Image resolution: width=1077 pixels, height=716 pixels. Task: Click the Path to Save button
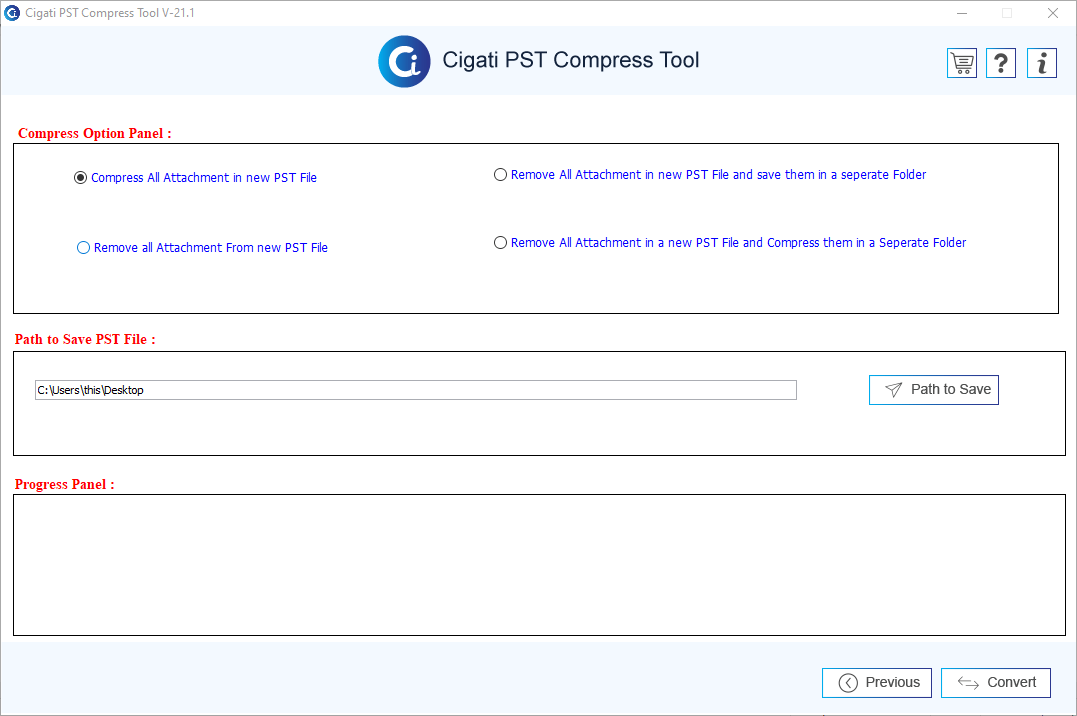click(933, 390)
